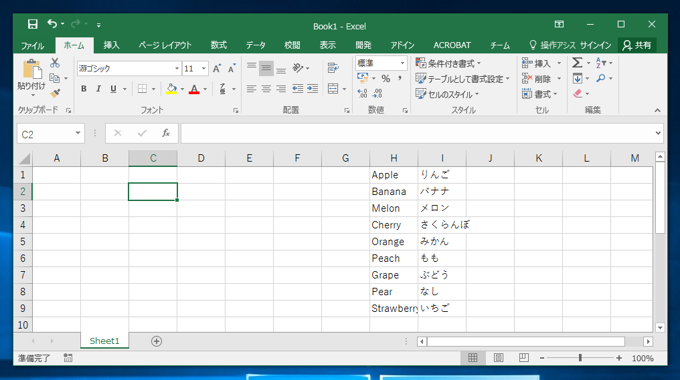Increase font size with large A
The width and height of the screenshot is (680, 380).
point(217,68)
